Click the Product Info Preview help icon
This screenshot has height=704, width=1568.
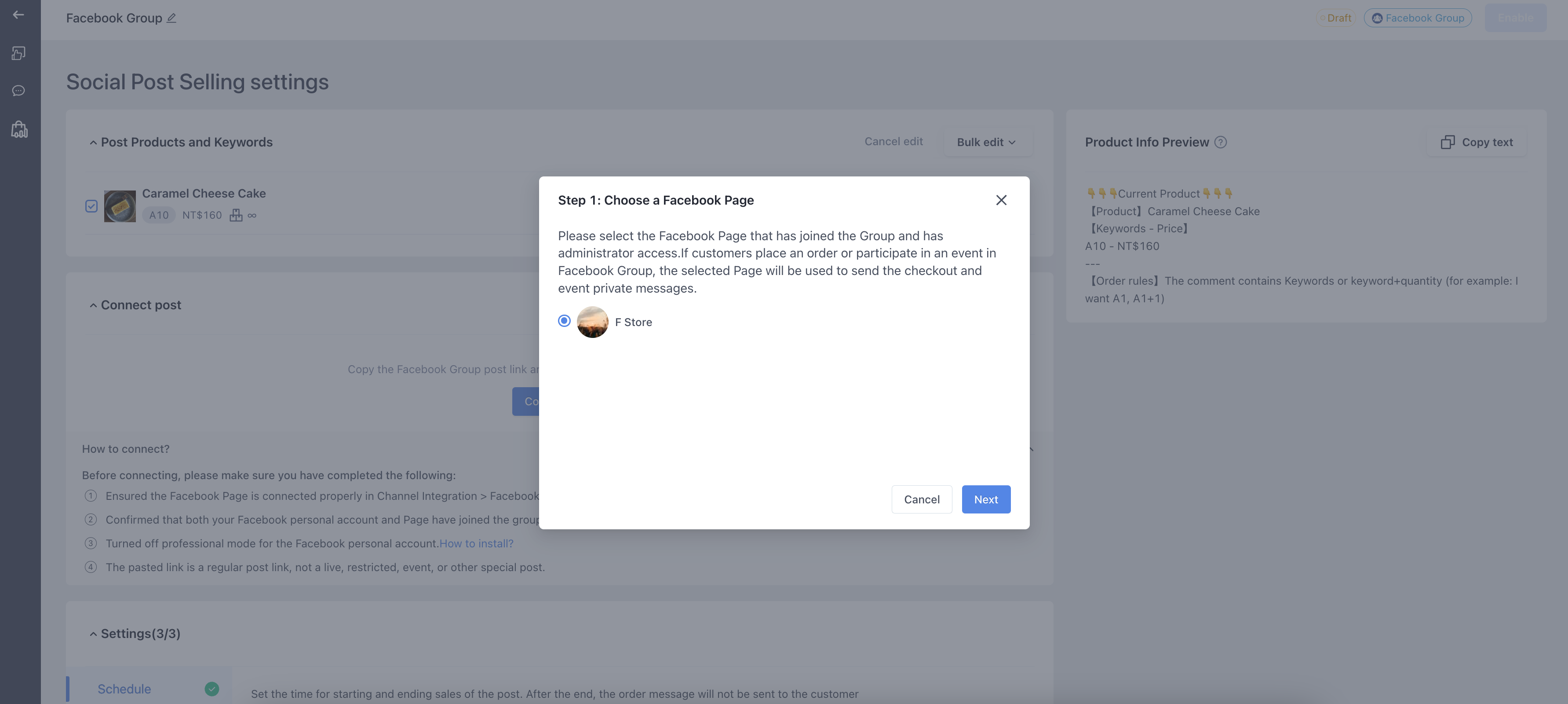[1220, 143]
